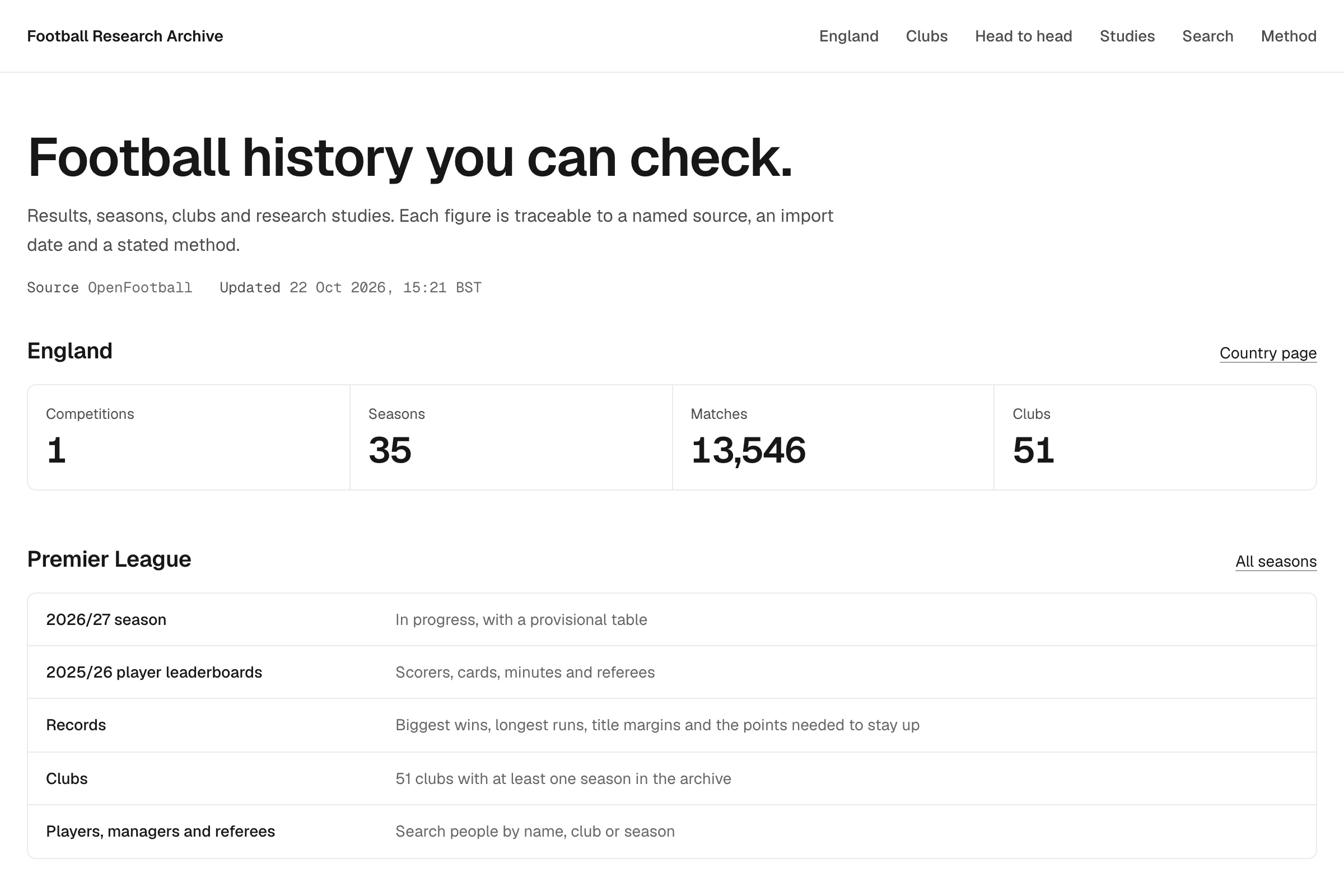The height and width of the screenshot is (896, 1344).
Task: Click the Seasons stat value 35
Action: point(390,450)
